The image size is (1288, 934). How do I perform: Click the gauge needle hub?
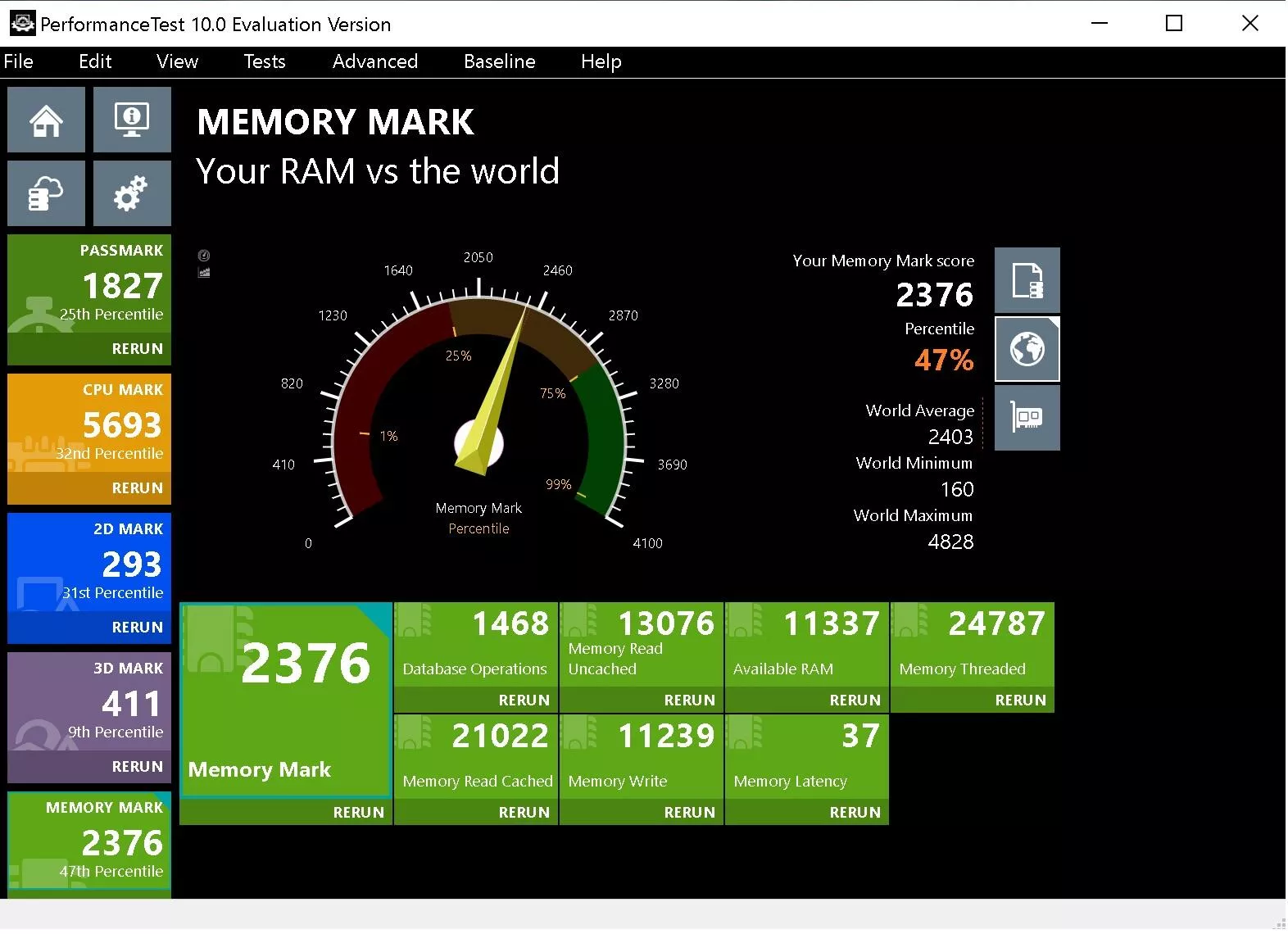pyautogui.click(x=478, y=445)
